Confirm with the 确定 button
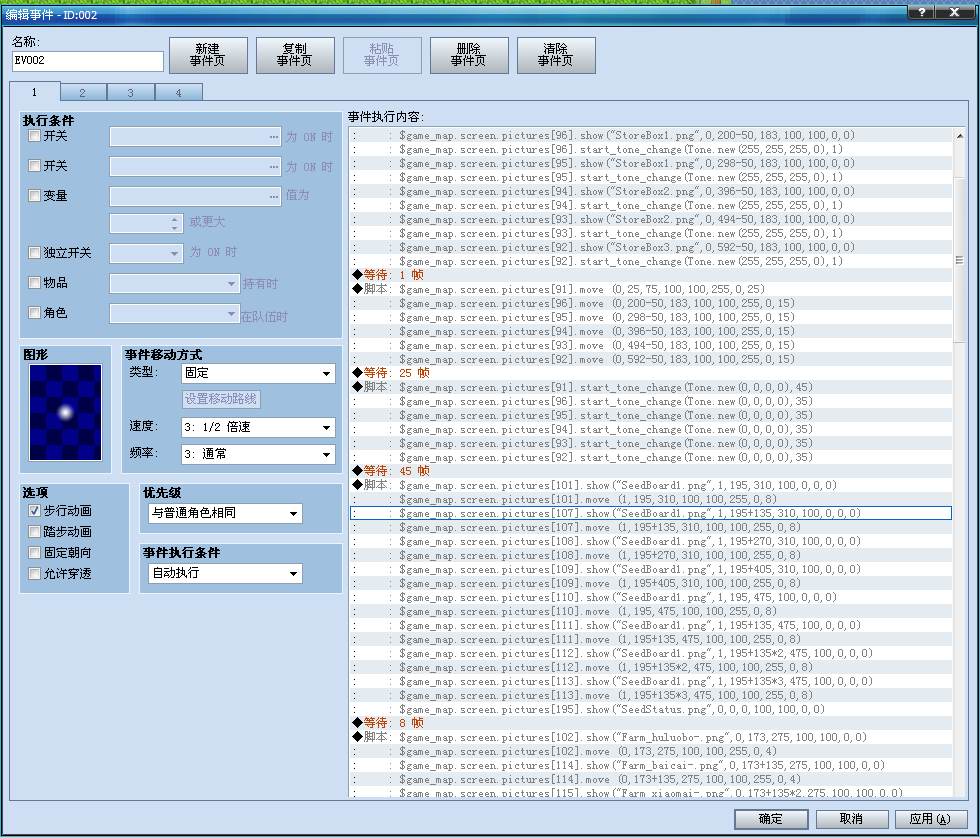 [771, 819]
